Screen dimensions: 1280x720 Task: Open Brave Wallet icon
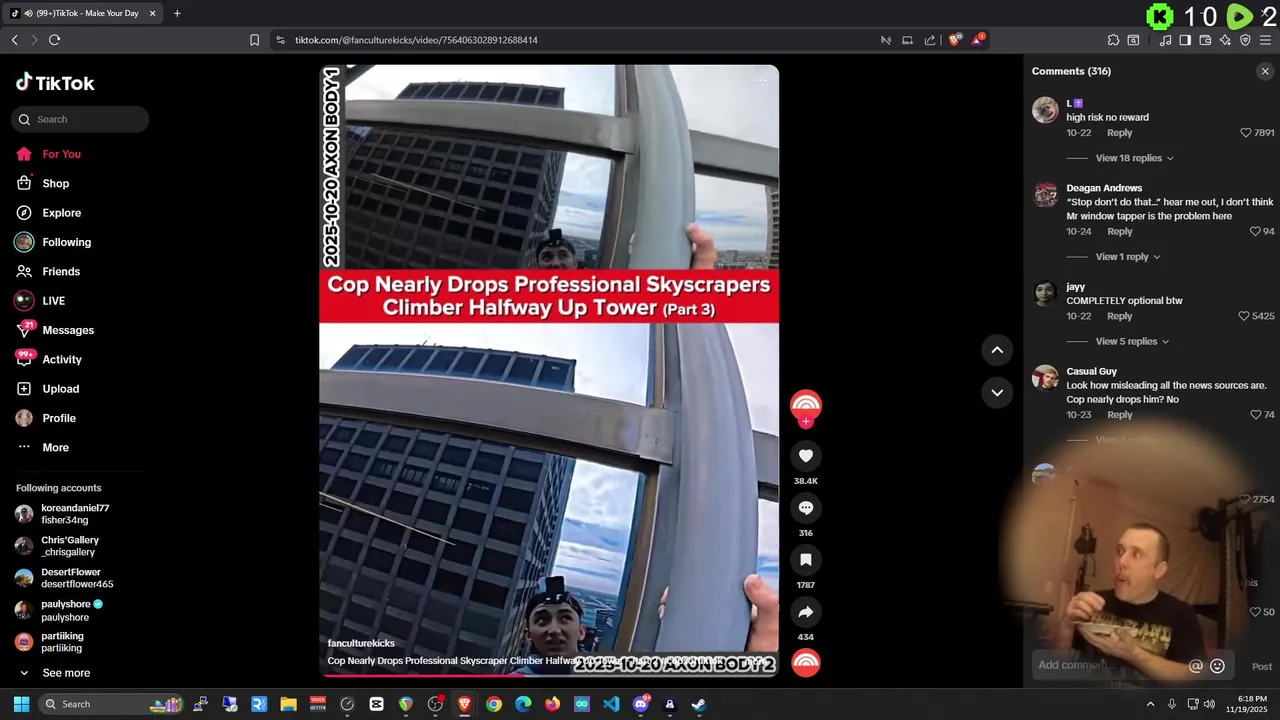1205,40
